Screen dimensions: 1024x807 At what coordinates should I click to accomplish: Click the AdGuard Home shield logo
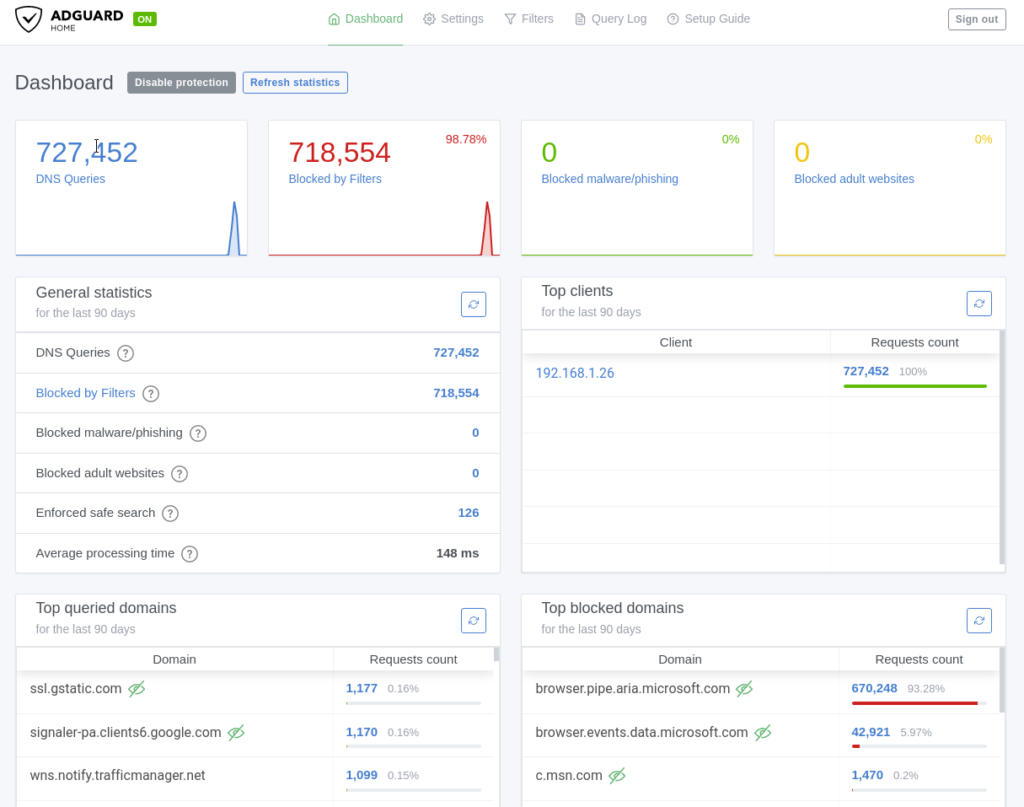[29, 19]
